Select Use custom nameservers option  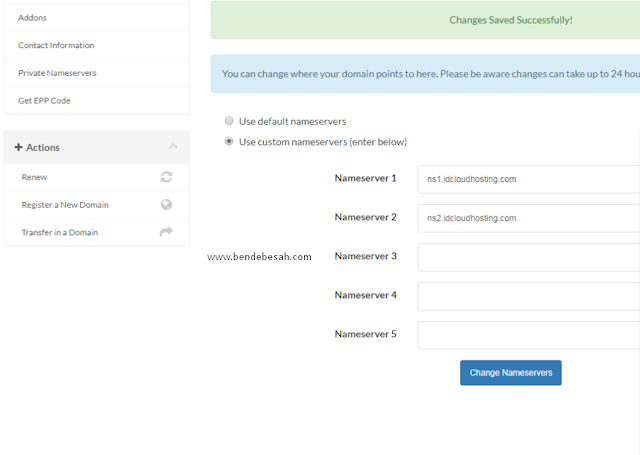229,142
